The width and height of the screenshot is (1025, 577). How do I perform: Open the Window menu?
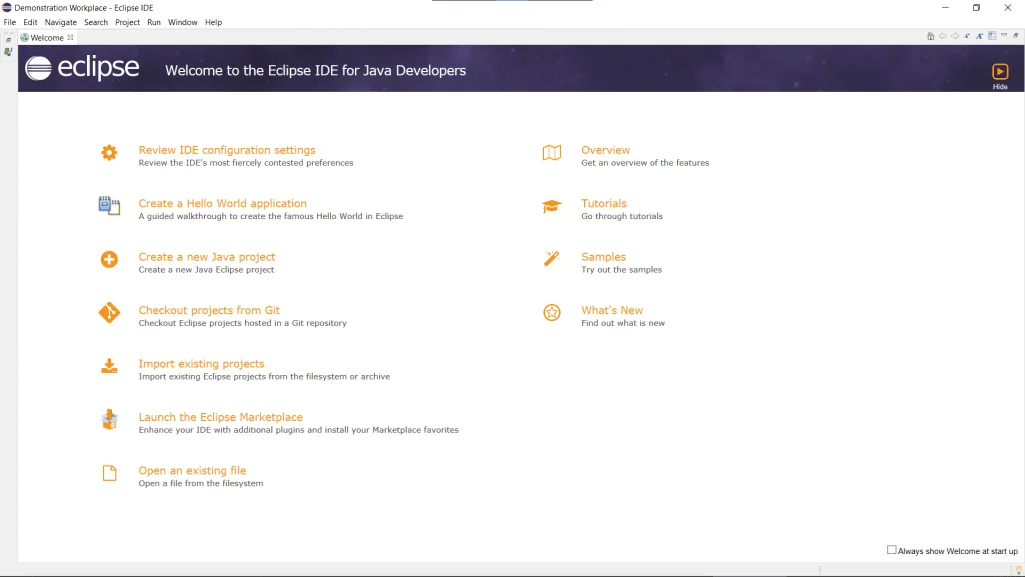pos(182,22)
